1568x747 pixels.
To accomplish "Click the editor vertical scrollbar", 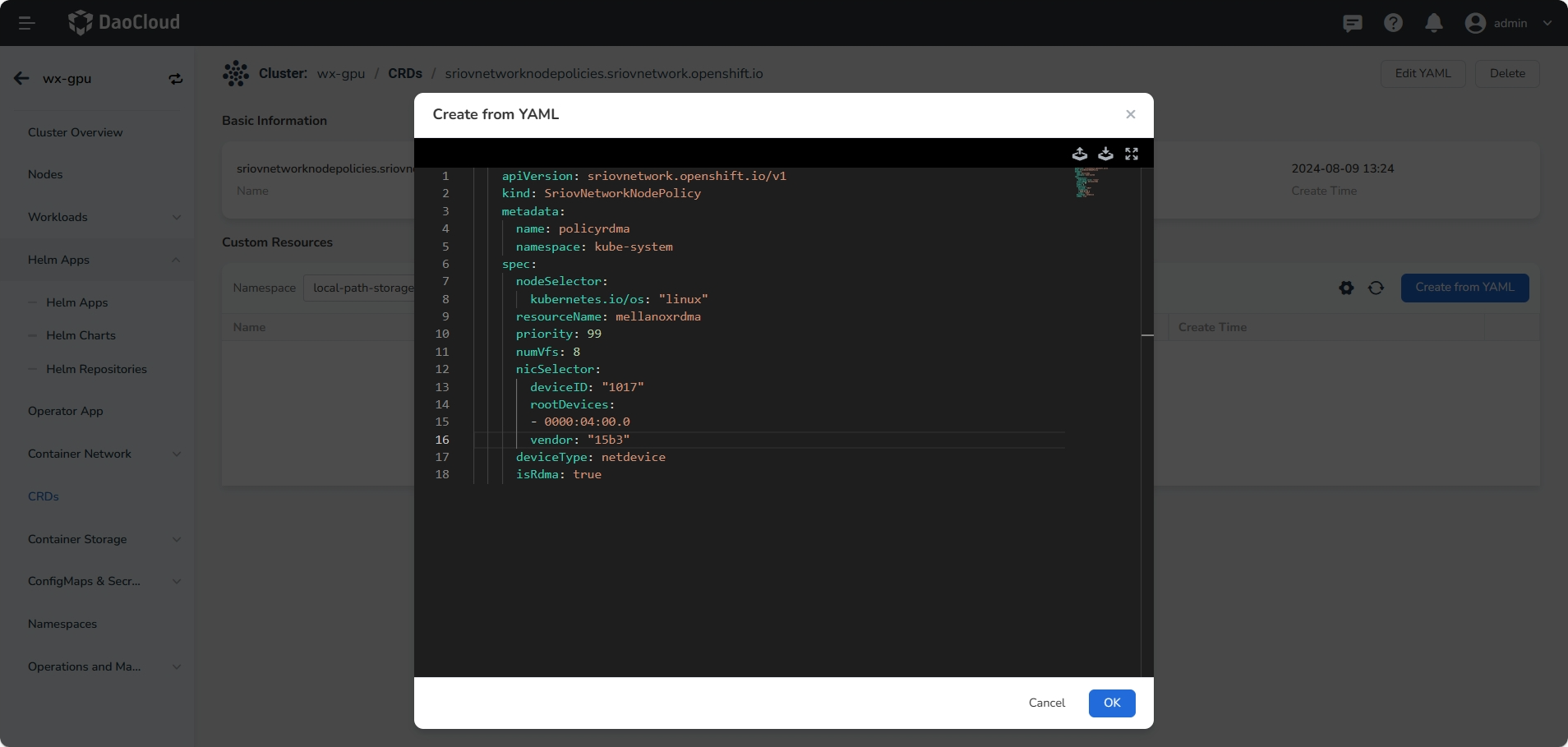I will [x=1147, y=335].
